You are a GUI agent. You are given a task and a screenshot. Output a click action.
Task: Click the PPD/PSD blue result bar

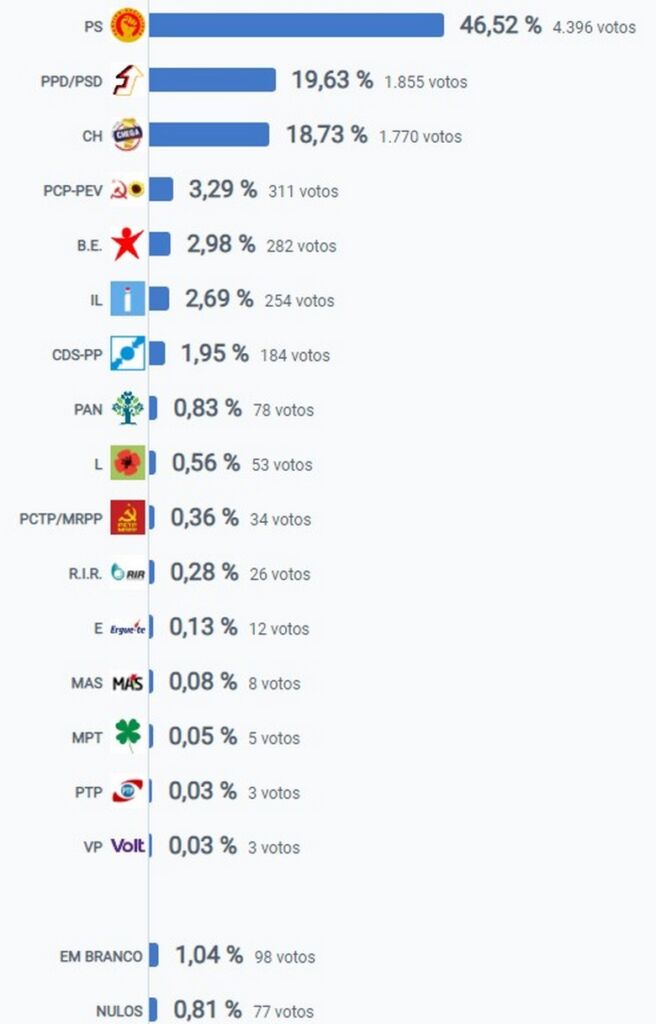click(212, 80)
